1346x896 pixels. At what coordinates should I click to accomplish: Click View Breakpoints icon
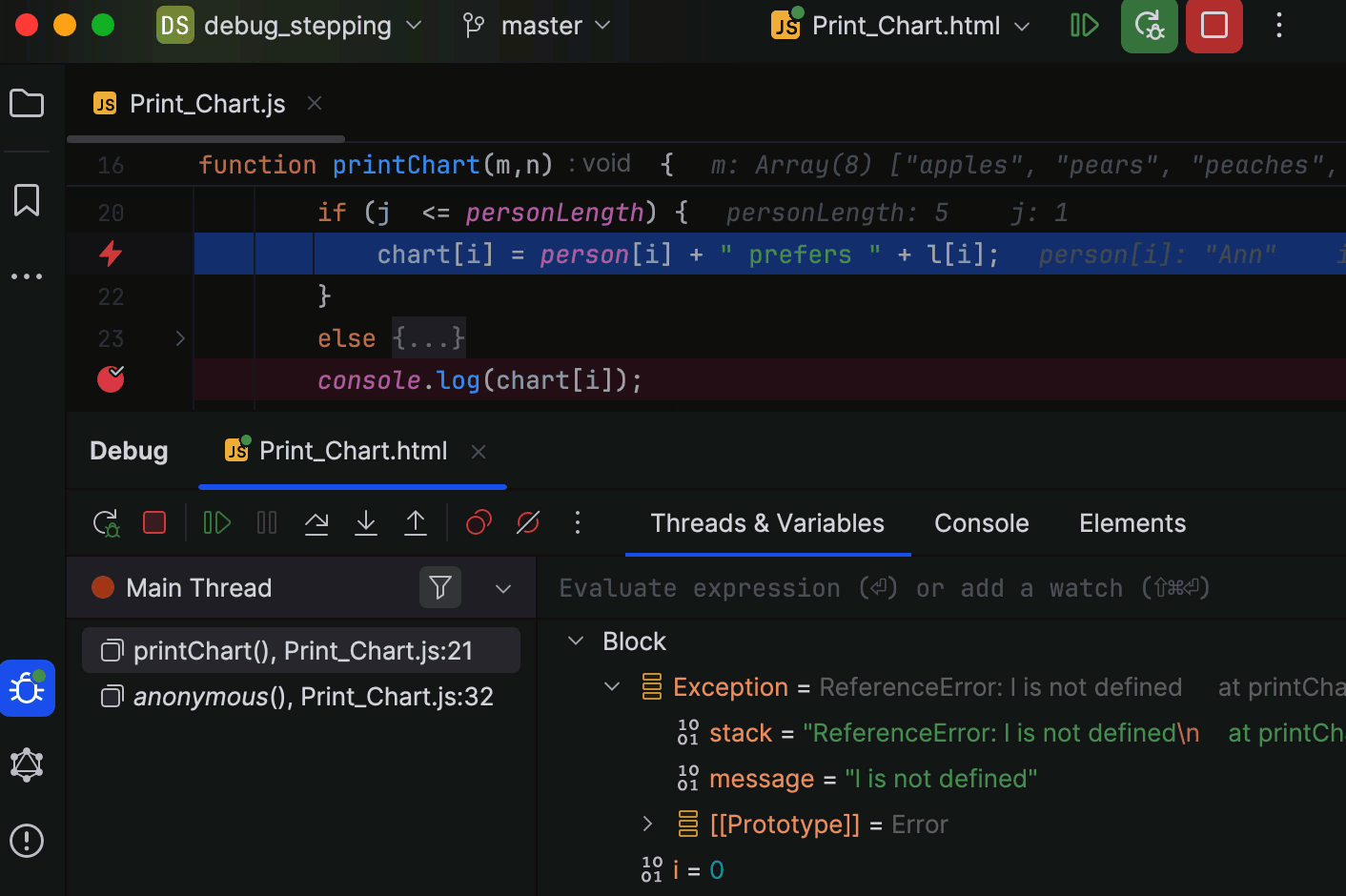[479, 523]
